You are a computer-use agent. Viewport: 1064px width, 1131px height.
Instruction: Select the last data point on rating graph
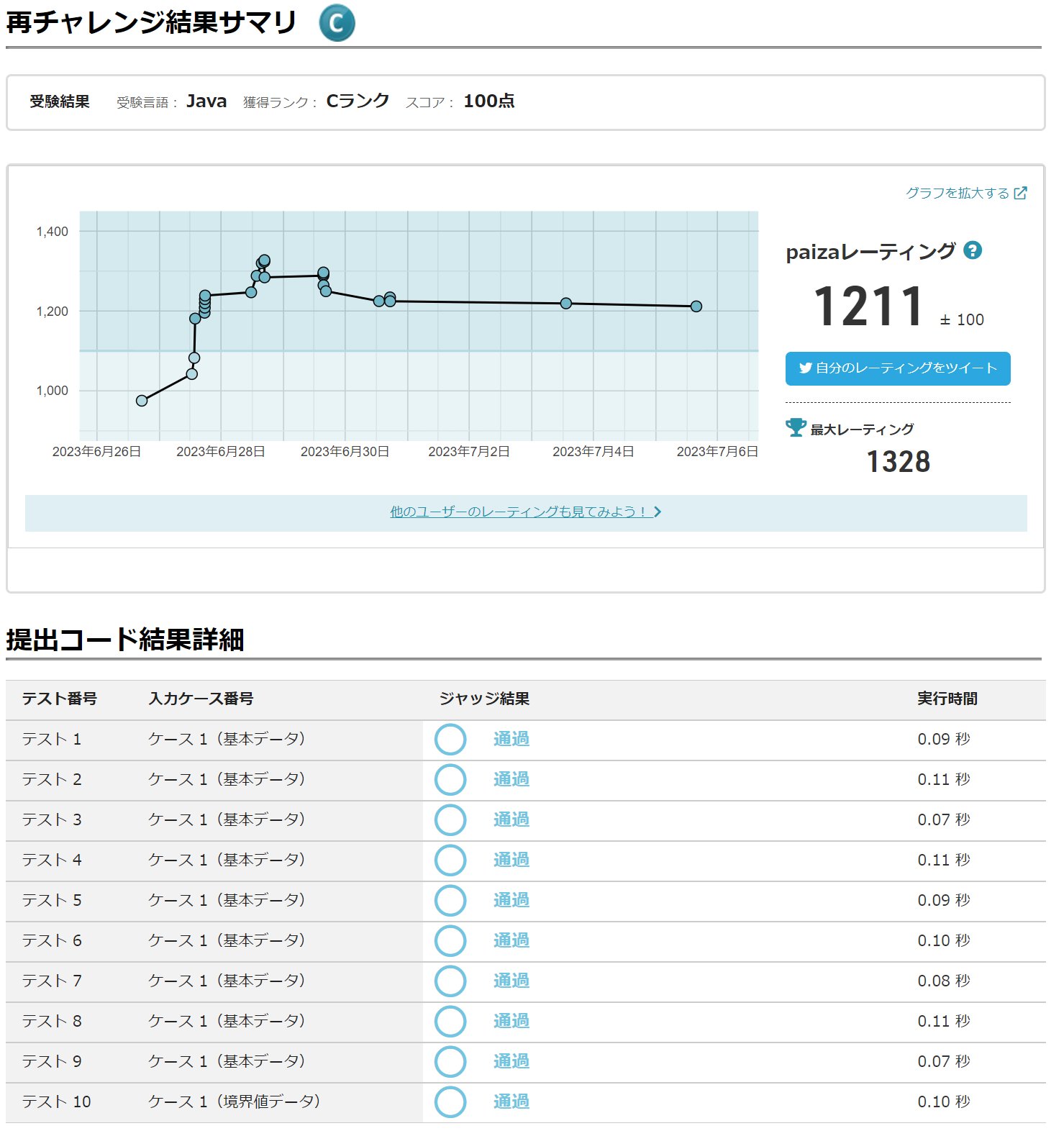(696, 306)
